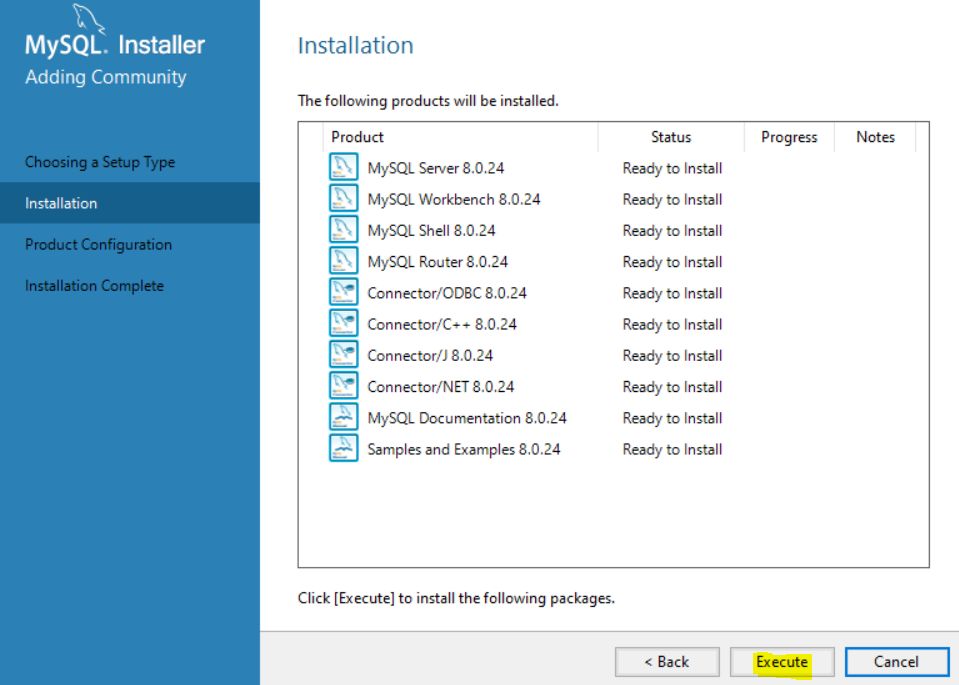Select the Connector/ODBC 8.0.24 row text
Image resolution: width=959 pixels, height=685 pixels.
click(x=446, y=293)
